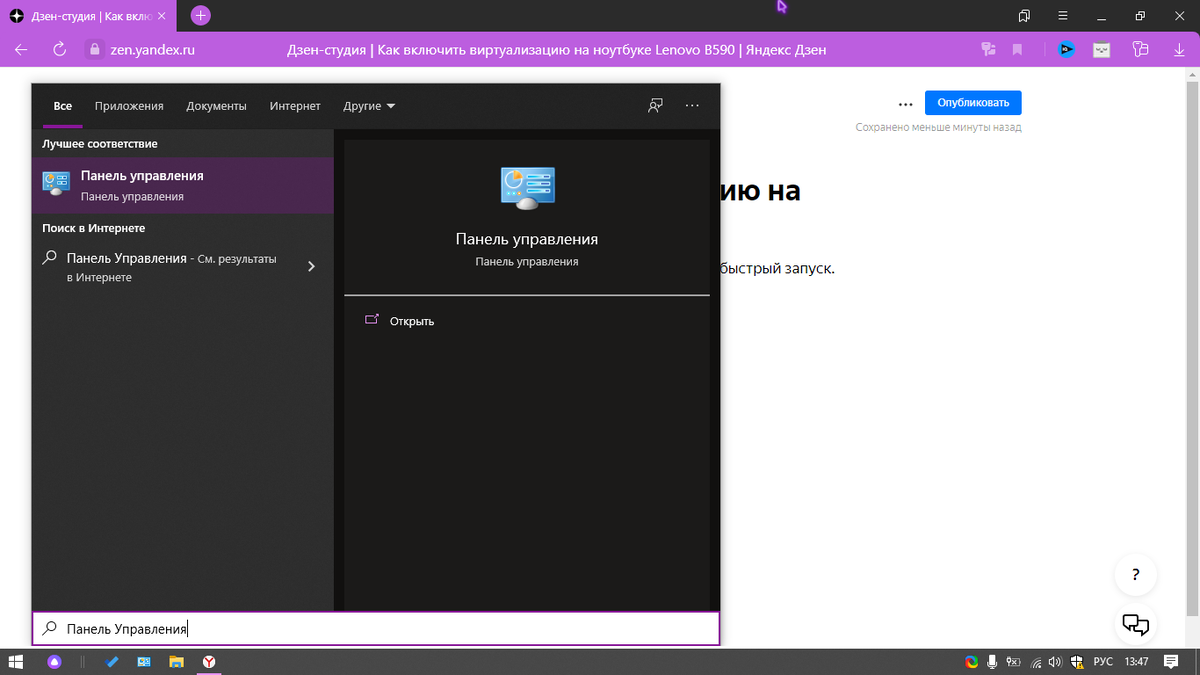Open the chat feedback bubble icon
Screen dimensions: 1200x675
click(x=1136, y=625)
